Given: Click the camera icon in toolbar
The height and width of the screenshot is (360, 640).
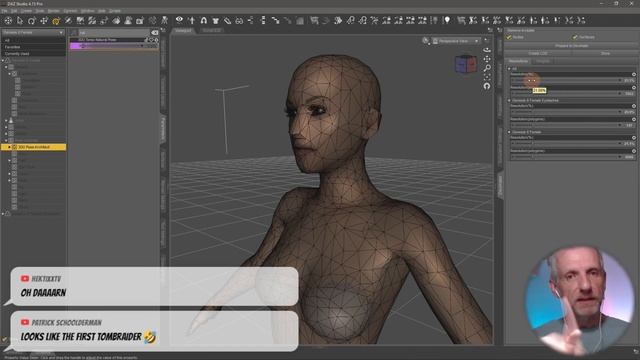Looking at the screenshot, I should click(140, 20).
